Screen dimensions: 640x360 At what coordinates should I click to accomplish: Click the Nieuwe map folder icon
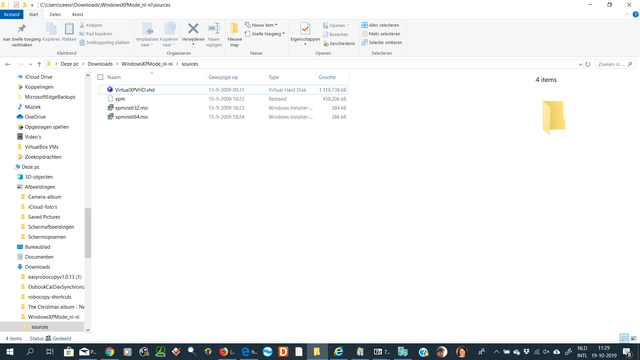coord(234,29)
